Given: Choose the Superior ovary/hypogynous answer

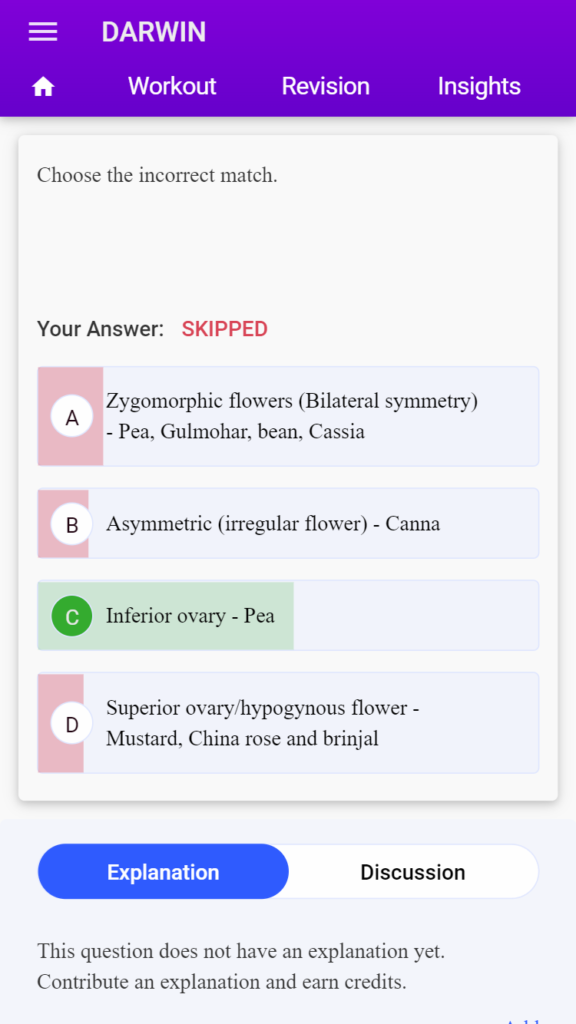Looking at the screenshot, I should point(263,723).
